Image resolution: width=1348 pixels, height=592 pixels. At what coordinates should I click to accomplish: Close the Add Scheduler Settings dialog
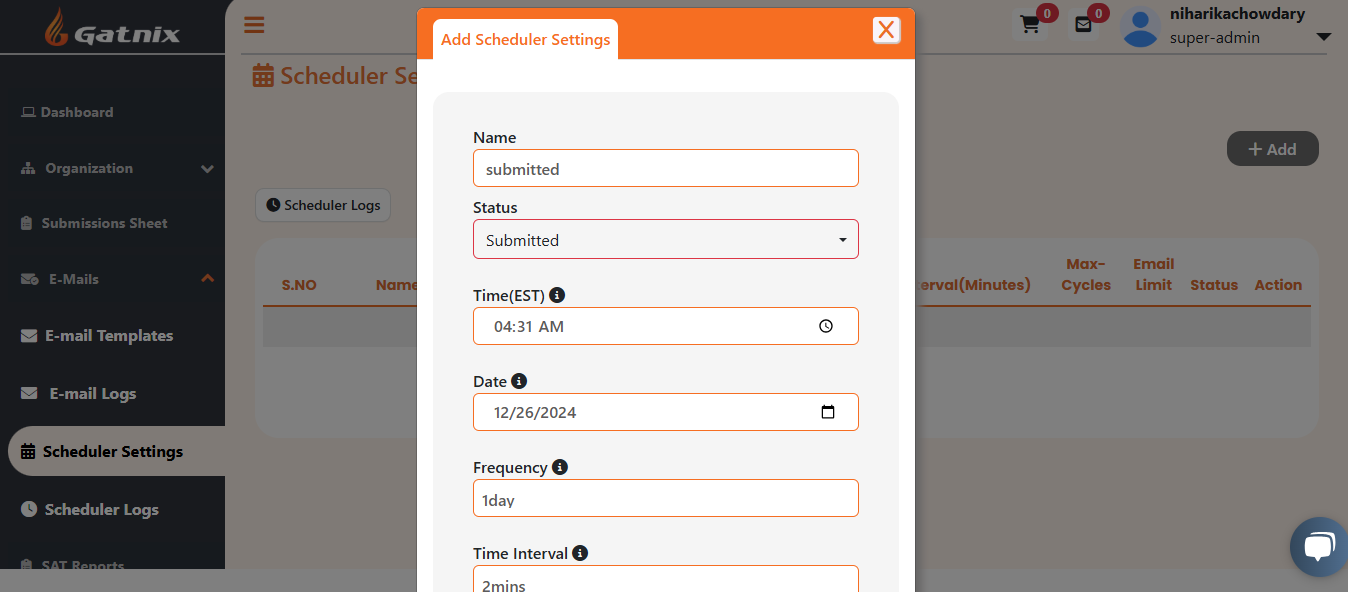(x=886, y=30)
